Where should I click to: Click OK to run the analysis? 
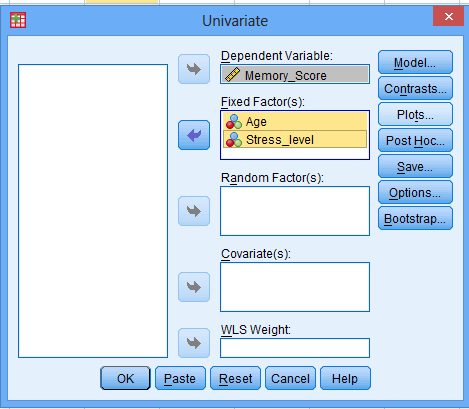tap(125, 378)
